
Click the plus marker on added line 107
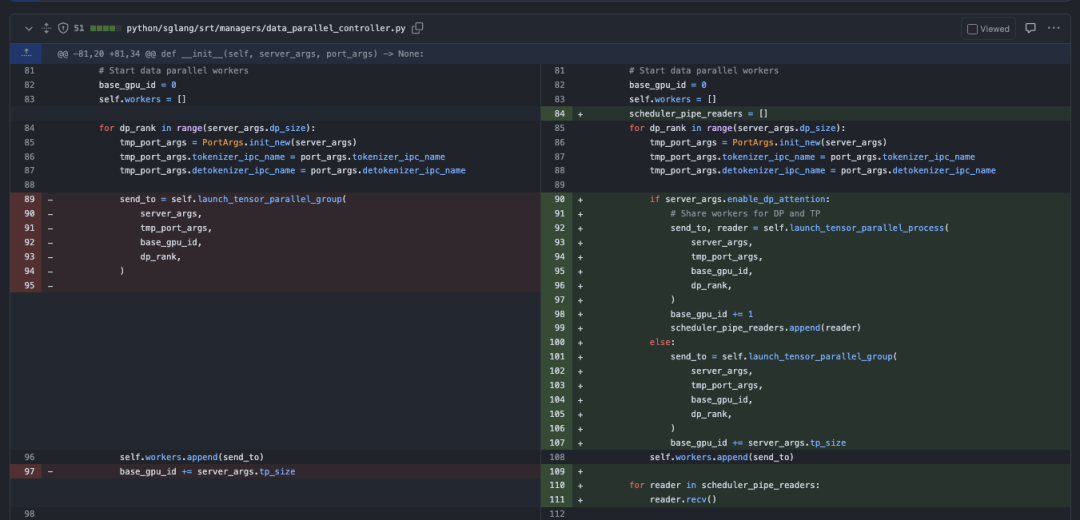coord(580,442)
